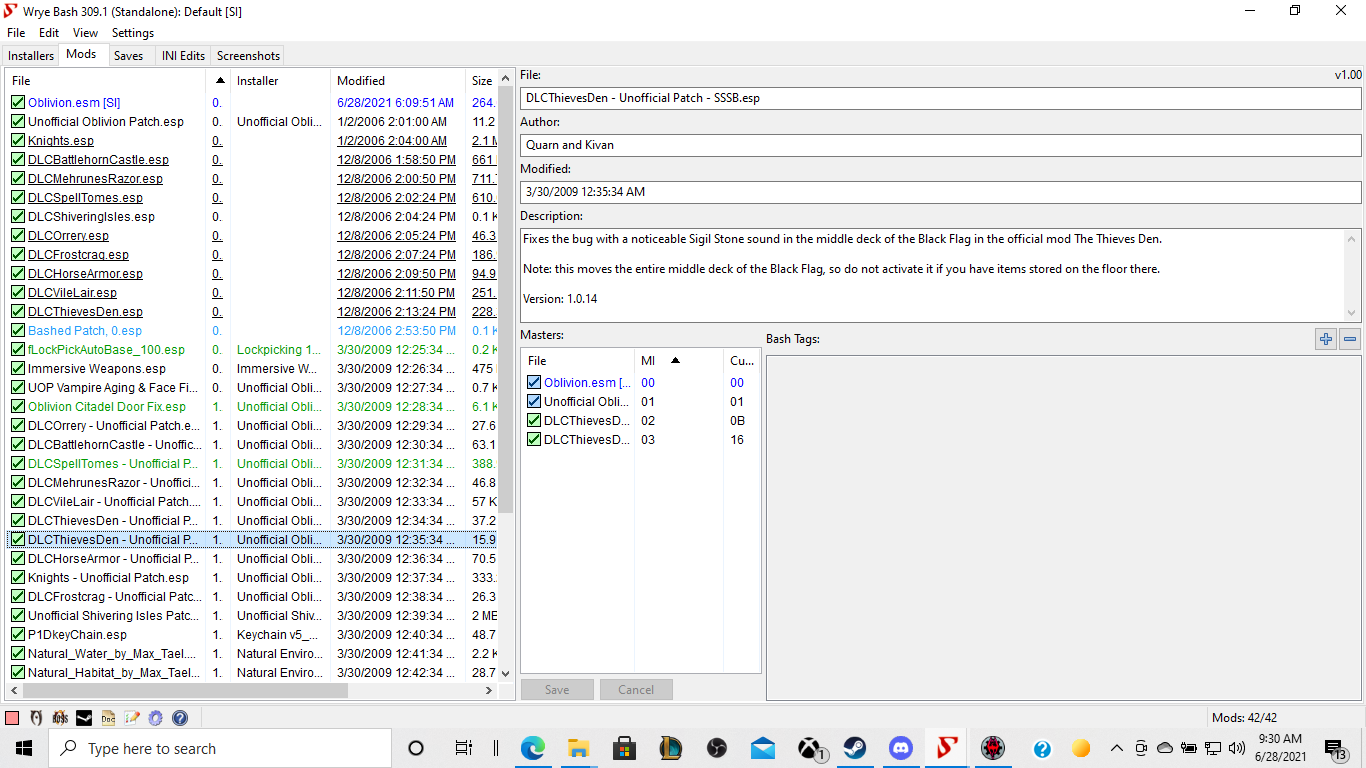Switch to the INI Edits tab
Screen dimensions: 1366x768
pyautogui.click(x=183, y=56)
